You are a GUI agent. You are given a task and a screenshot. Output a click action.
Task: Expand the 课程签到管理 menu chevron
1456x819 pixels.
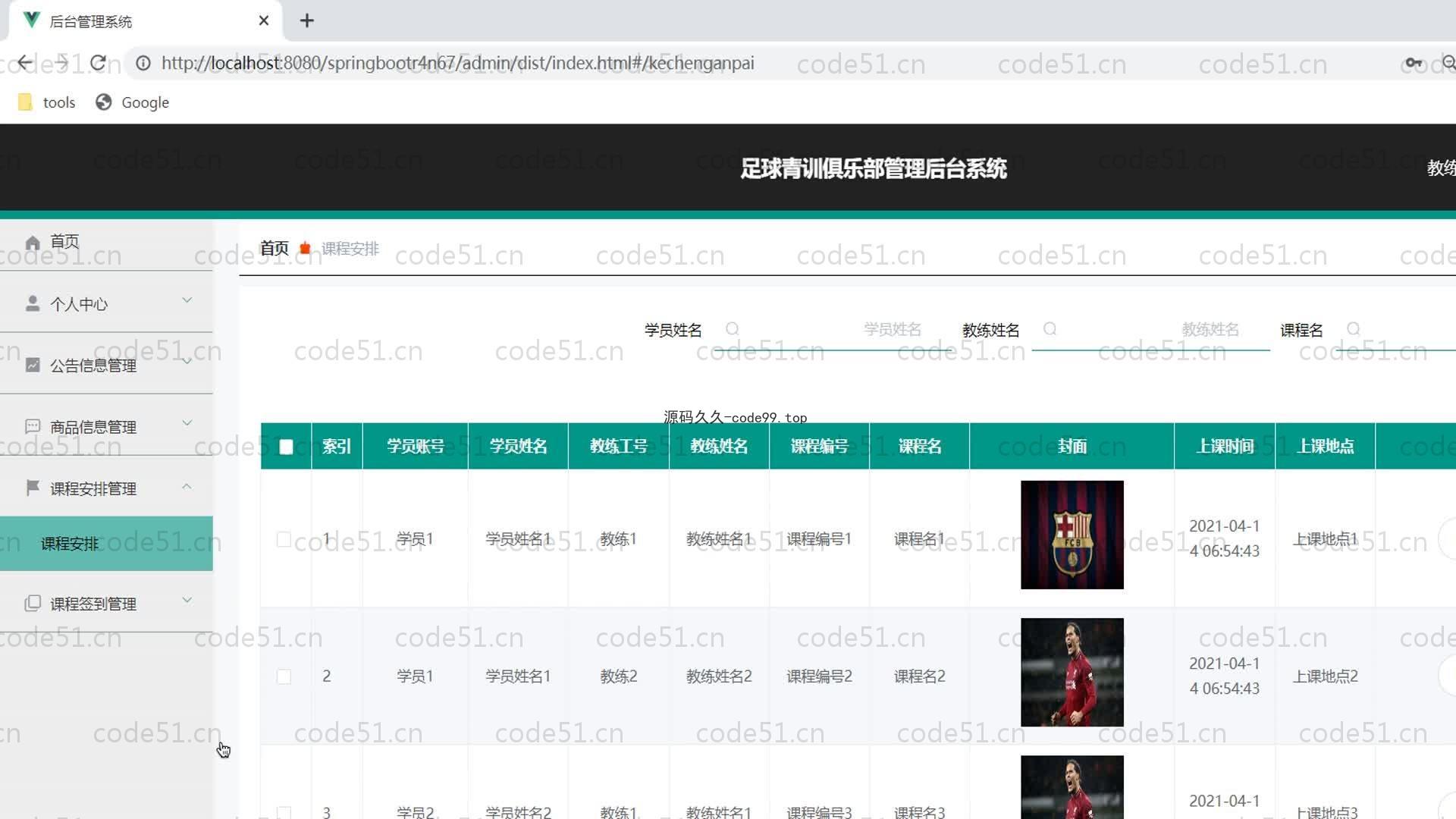point(187,601)
